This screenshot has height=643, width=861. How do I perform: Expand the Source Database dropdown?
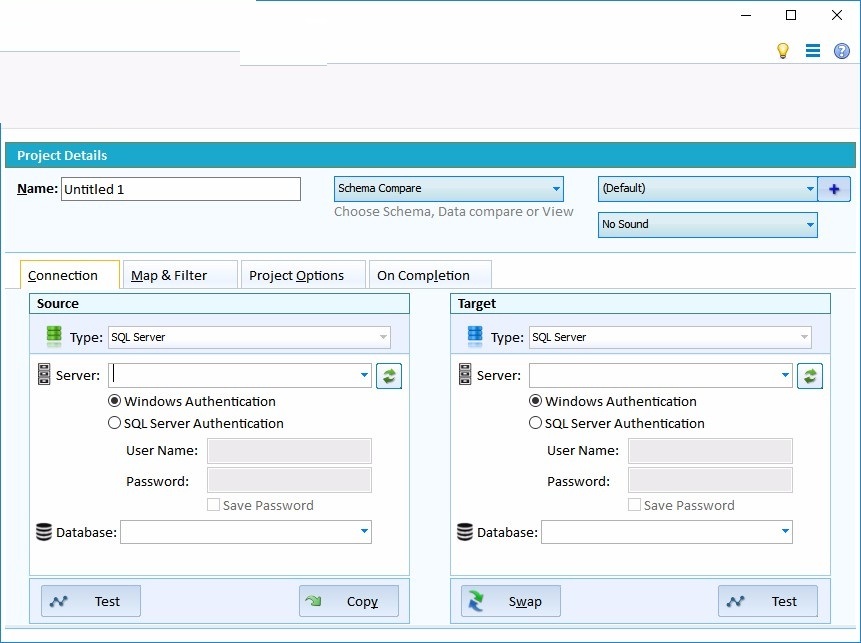coord(365,531)
